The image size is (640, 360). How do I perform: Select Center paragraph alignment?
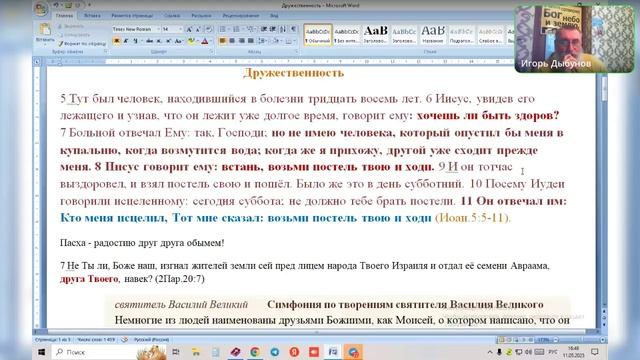(x=232, y=41)
